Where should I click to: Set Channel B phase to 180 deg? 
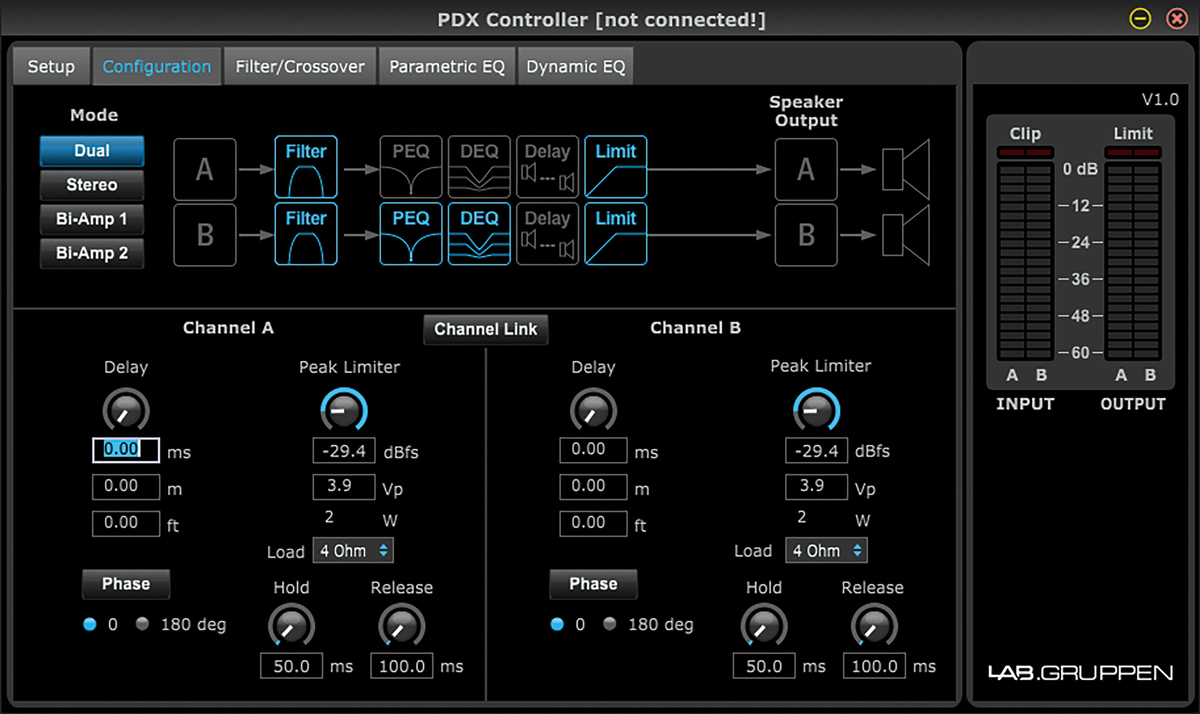(610, 624)
